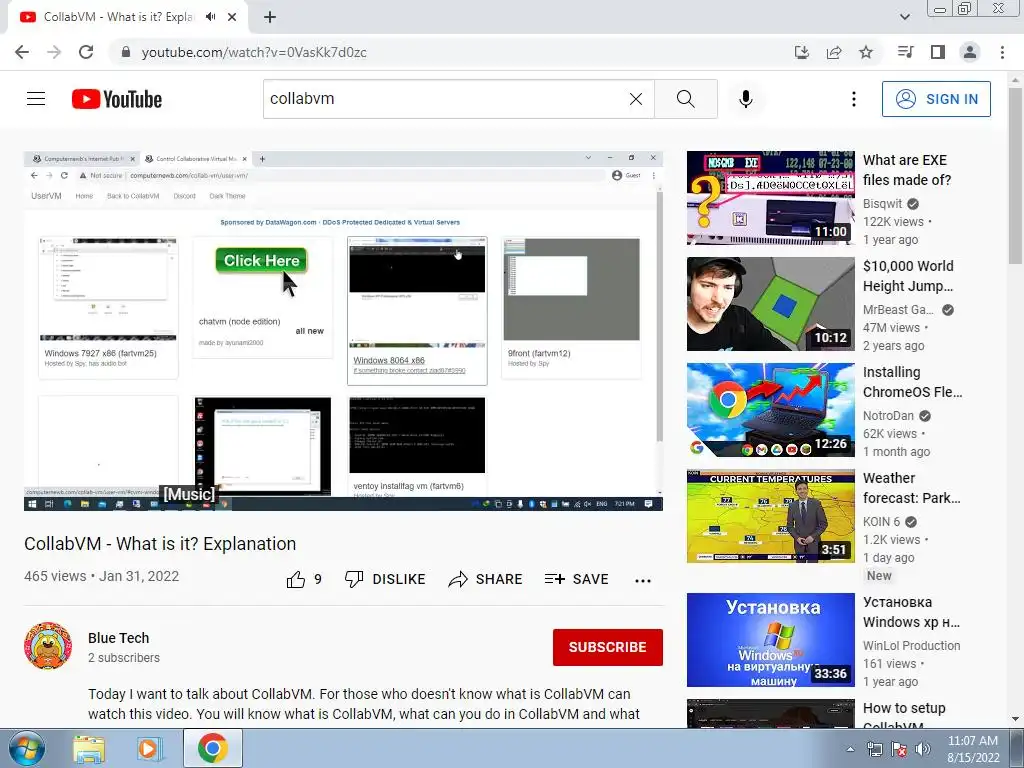Image resolution: width=1024 pixels, height=768 pixels.
Task: Open the WinLol Production channel name
Action: point(912,645)
